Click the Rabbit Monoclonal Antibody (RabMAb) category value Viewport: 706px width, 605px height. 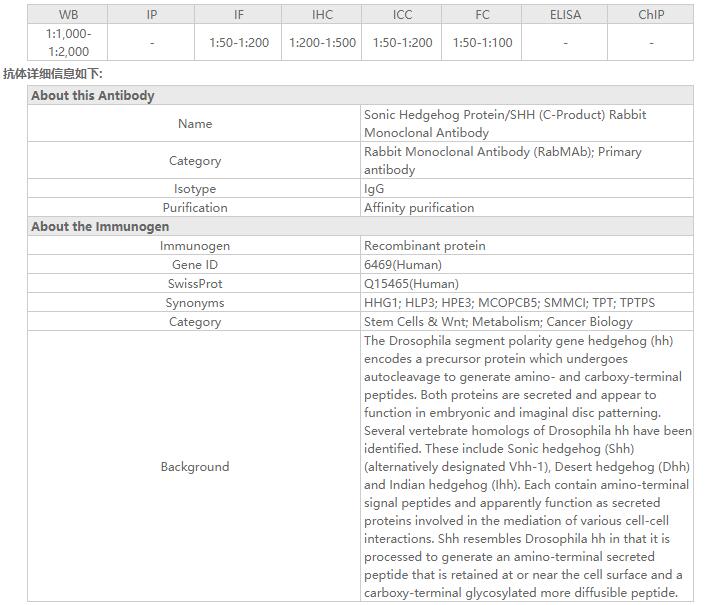point(502,161)
